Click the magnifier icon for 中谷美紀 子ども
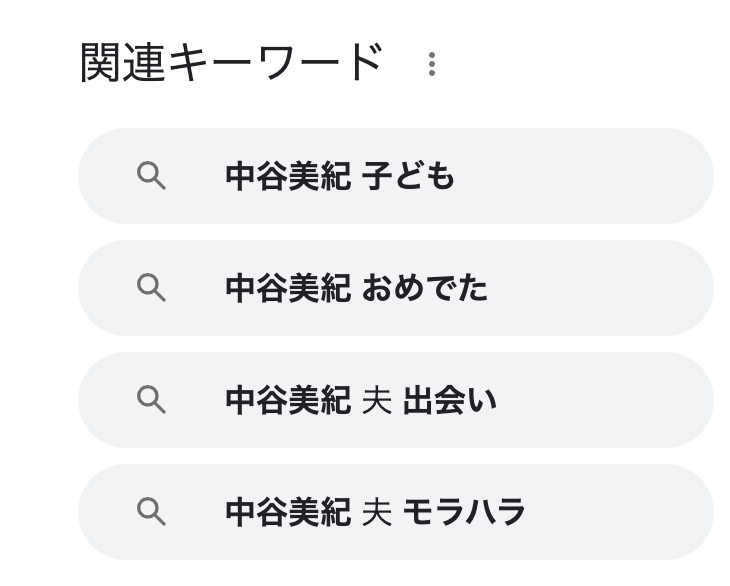730x586 pixels. pyautogui.click(x=151, y=176)
